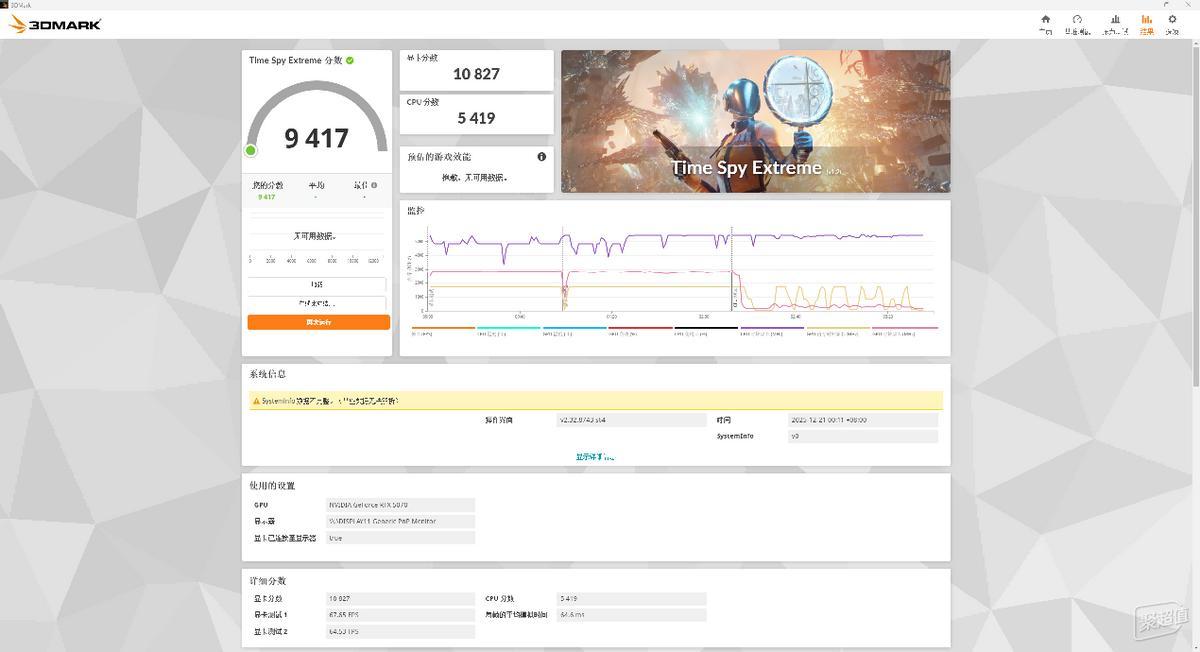Click the info icon in the estimated game performance panel

pyautogui.click(x=541, y=157)
